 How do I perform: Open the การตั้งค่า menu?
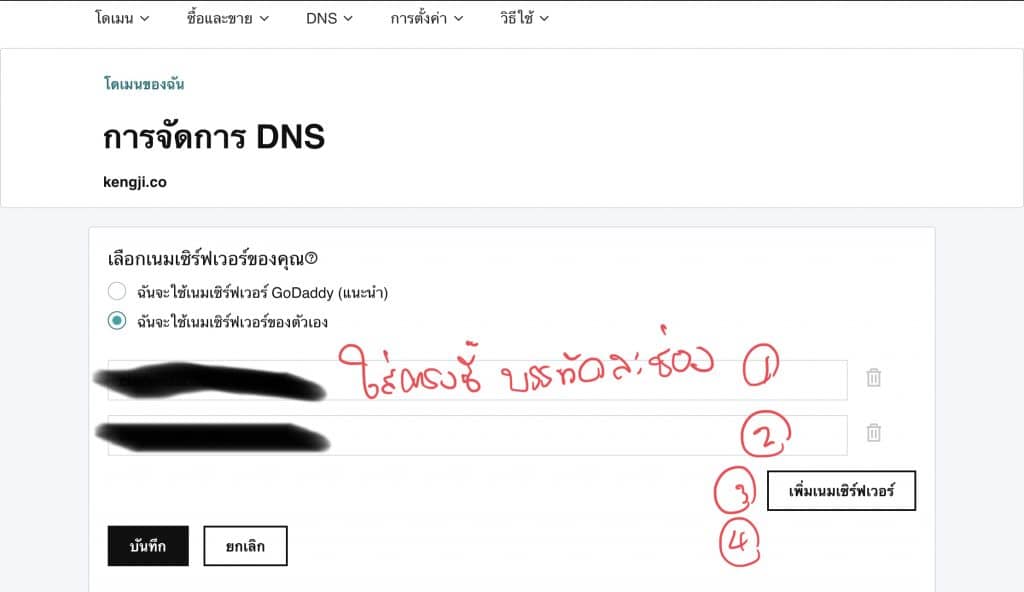tap(427, 18)
